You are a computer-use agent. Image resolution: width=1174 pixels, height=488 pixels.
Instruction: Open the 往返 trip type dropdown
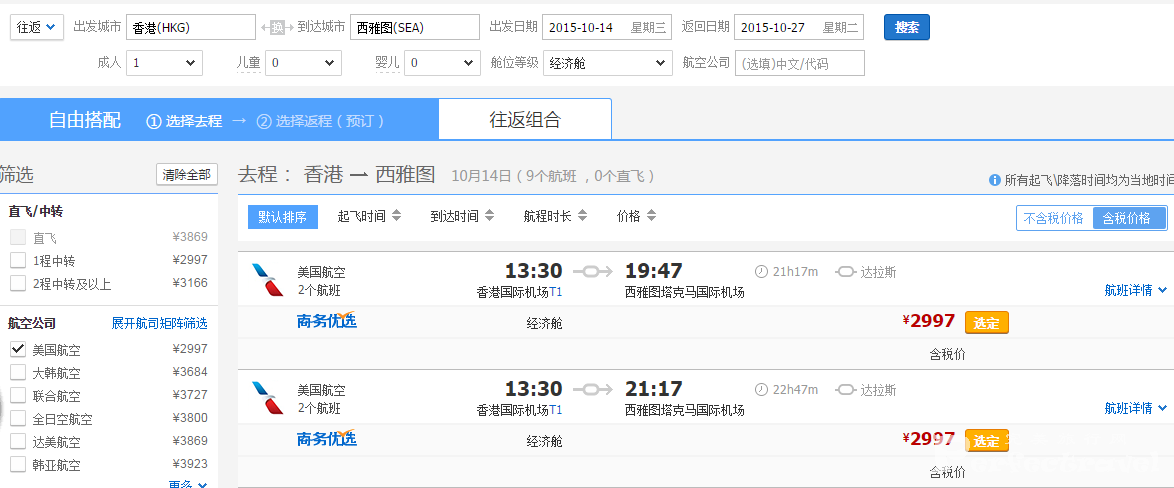click(36, 27)
